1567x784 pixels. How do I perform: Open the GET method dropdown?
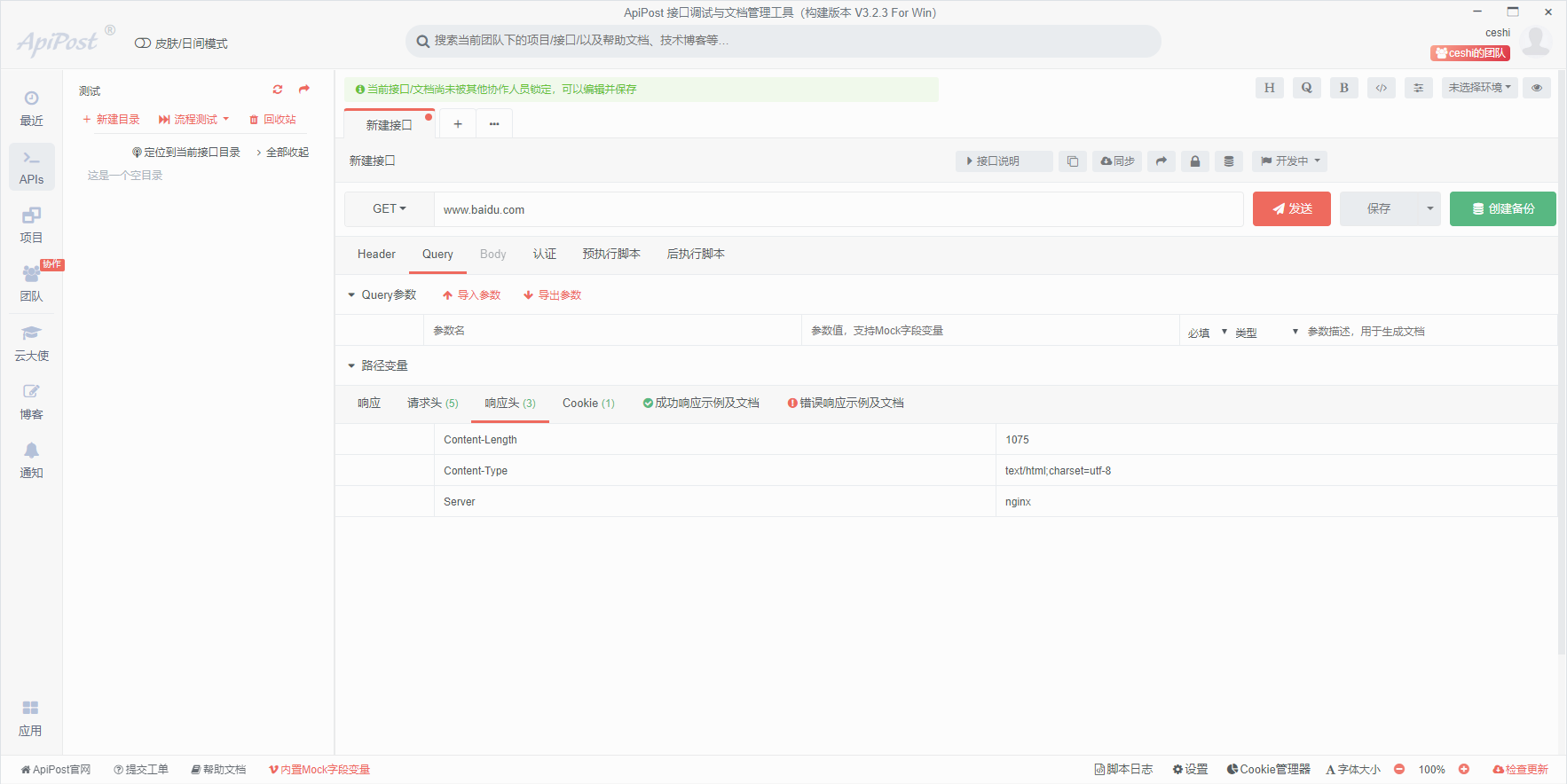tap(390, 209)
